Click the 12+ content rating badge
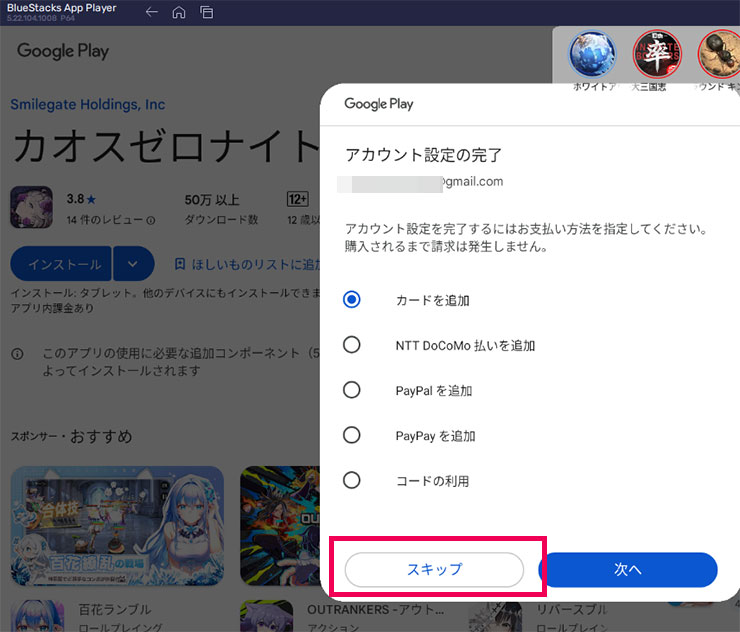 pos(297,199)
